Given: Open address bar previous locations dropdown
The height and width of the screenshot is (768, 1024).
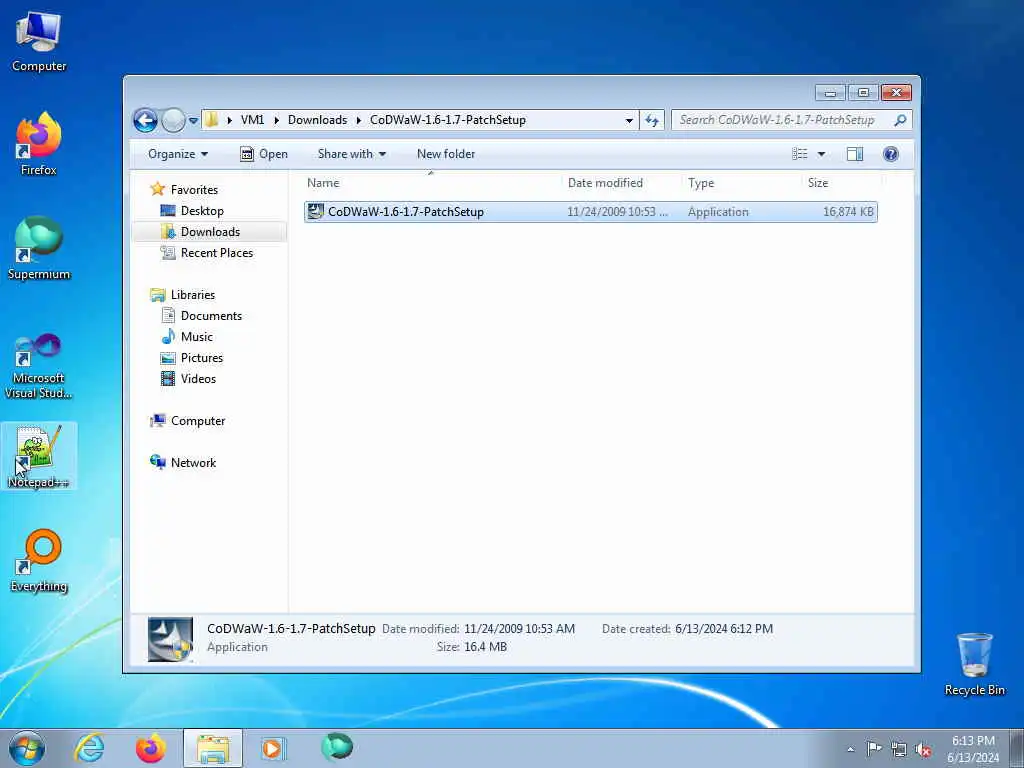Looking at the screenshot, I should click(629, 121).
